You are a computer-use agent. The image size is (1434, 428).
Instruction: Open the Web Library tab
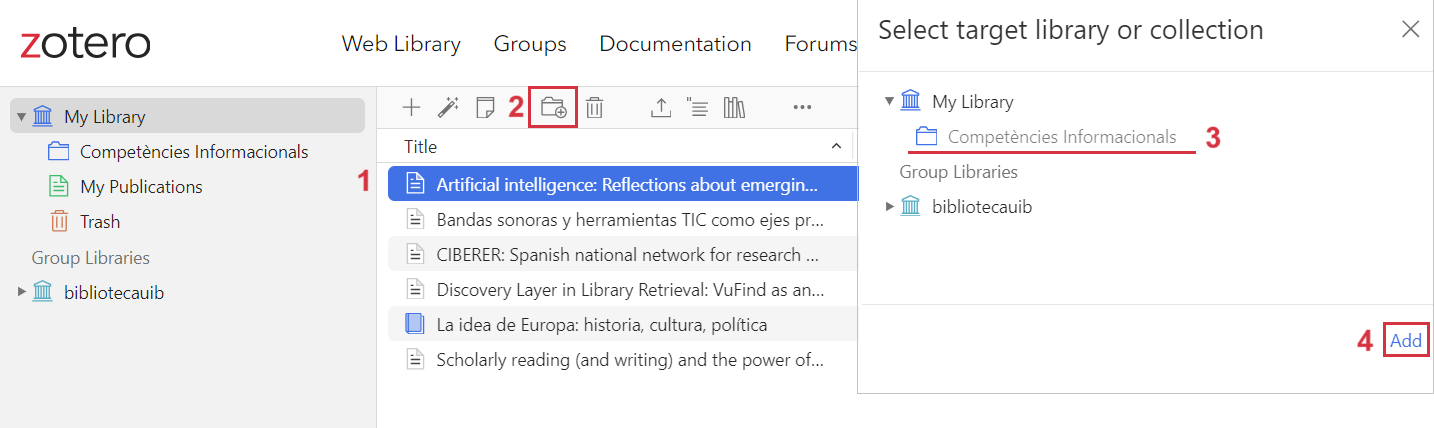click(x=401, y=44)
